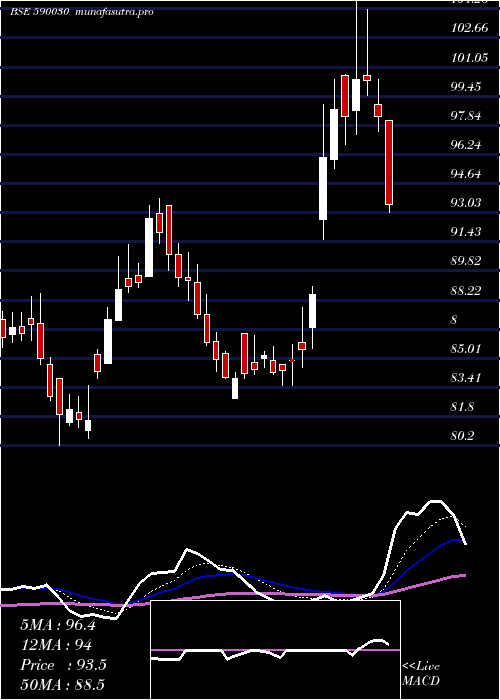The height and width of the screenshot is (700, 500).
Task: Click the tall white gap-up candle near 93
Action: [x=323, y=188]
